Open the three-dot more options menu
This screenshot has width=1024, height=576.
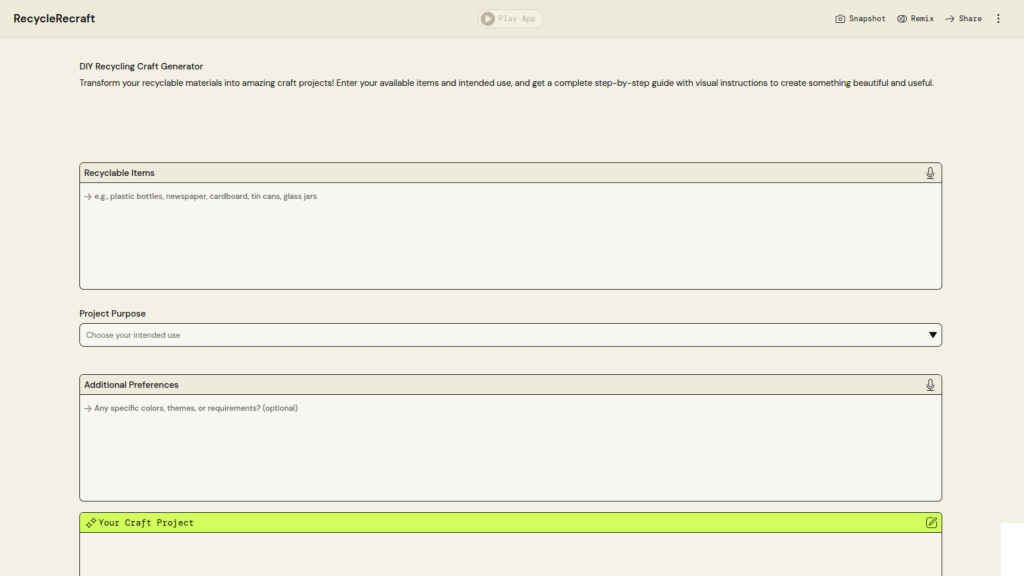(x=998, y=19)
